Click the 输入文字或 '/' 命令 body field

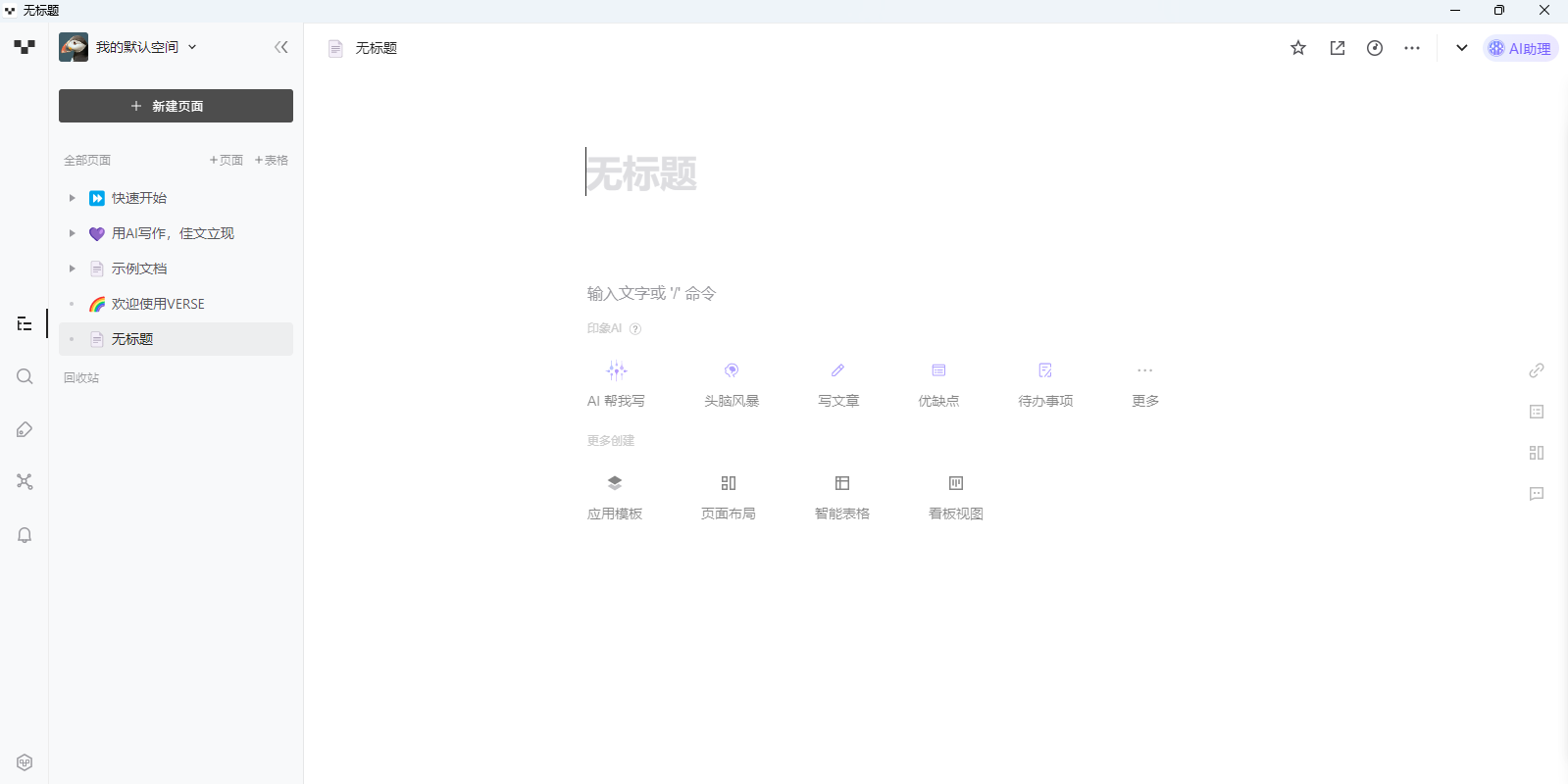pos(651,293)
